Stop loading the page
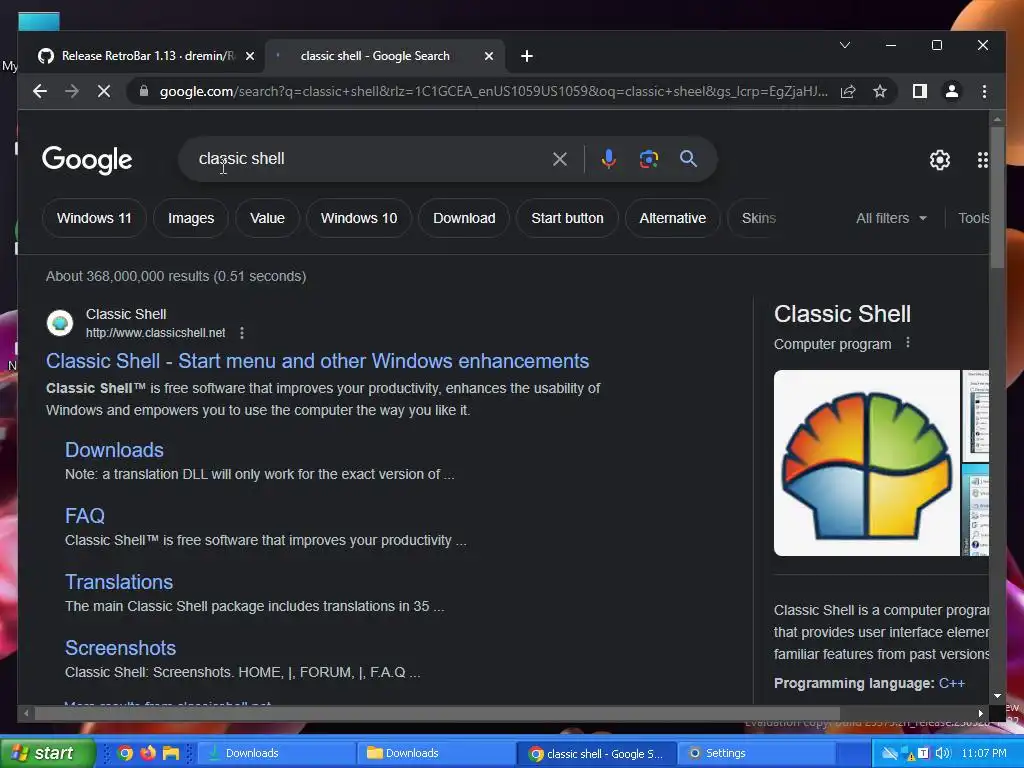The image size is (1024, 768). point(104,91)
